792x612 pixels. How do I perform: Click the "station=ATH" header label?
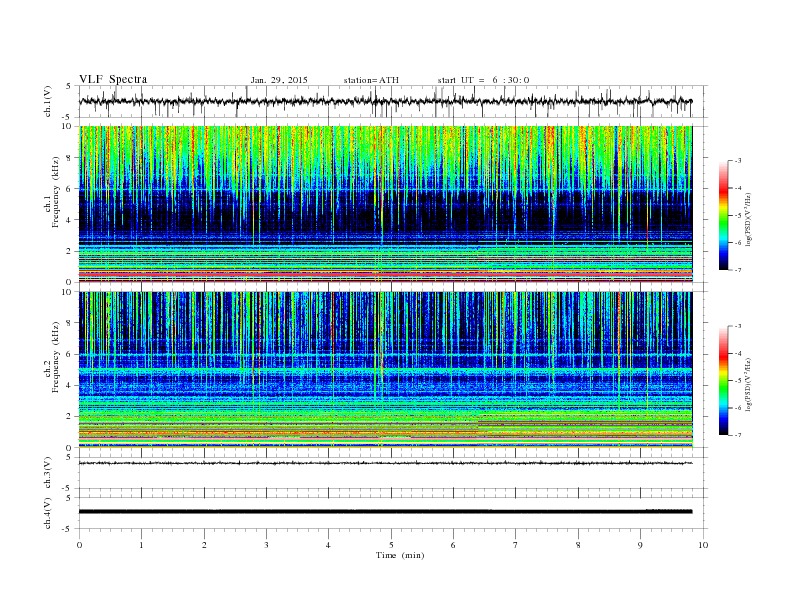(371, 80)
